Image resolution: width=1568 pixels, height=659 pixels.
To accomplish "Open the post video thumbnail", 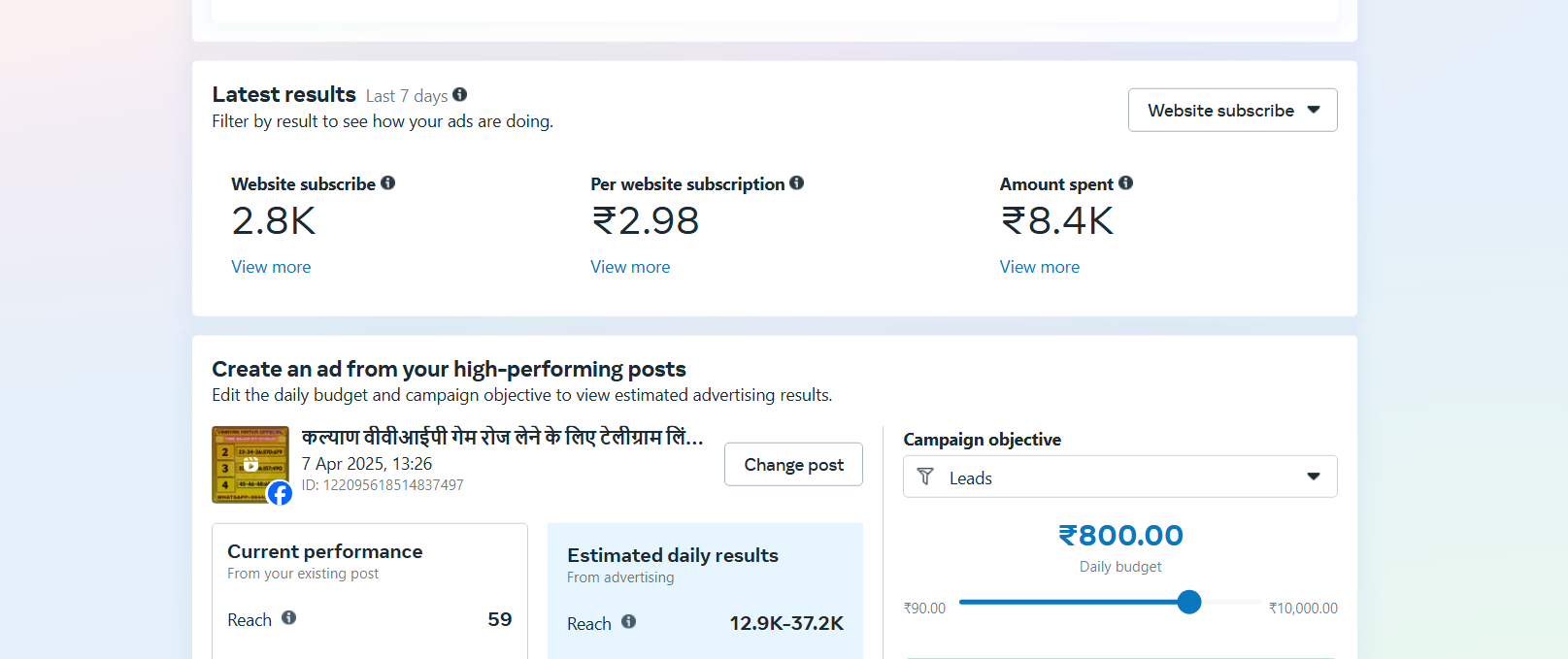I will [x=249, y=463].
